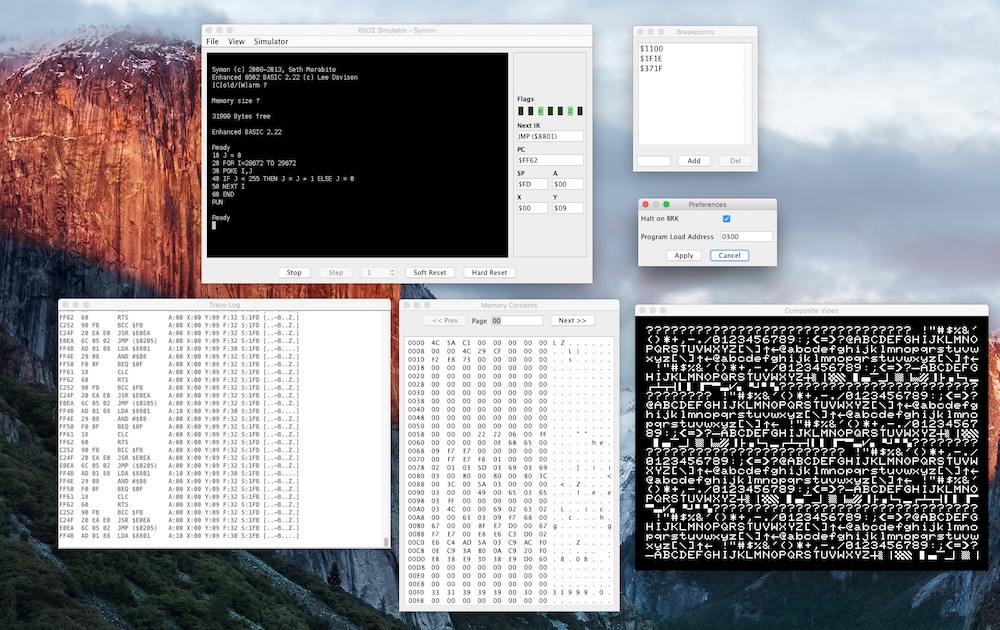Click console line '30 POKE I,J'
This screenshot has height=630, width=1000.
(x=232, y=171)
